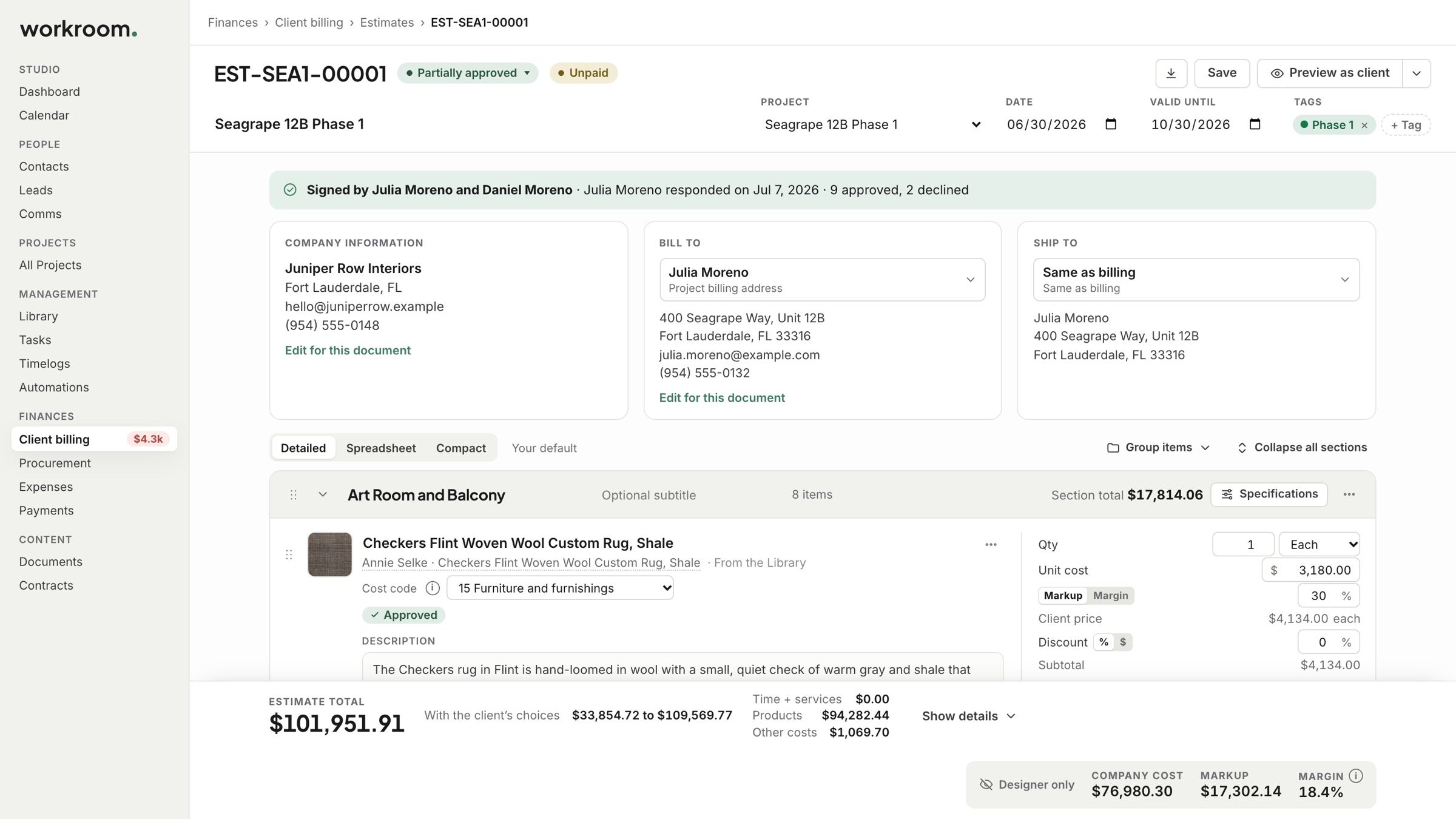
Task: Click the discount value input field
Action: (x=1328, y=642)
